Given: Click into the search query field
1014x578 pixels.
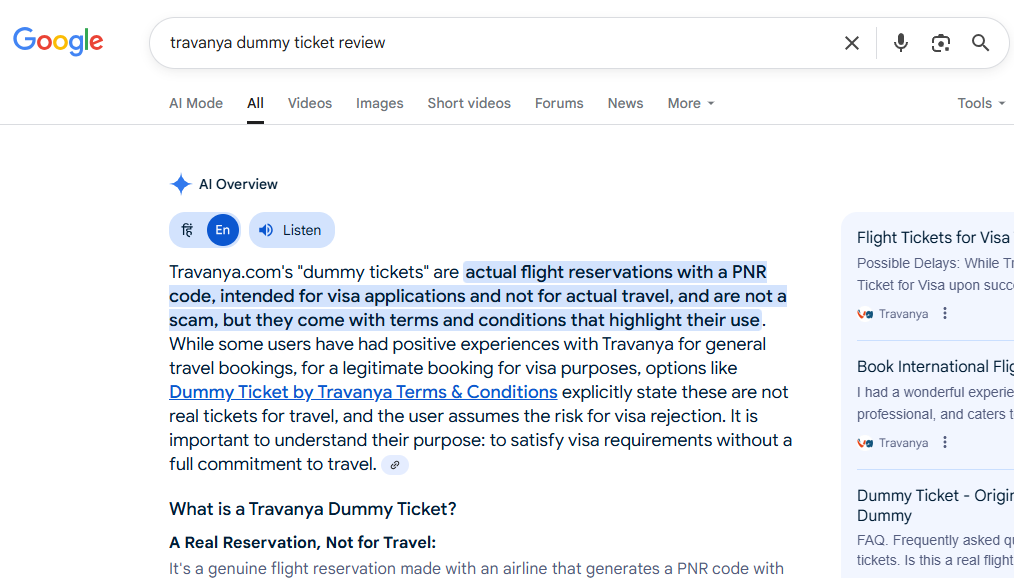Looking at the screenshot, I should tap(498, 43).
